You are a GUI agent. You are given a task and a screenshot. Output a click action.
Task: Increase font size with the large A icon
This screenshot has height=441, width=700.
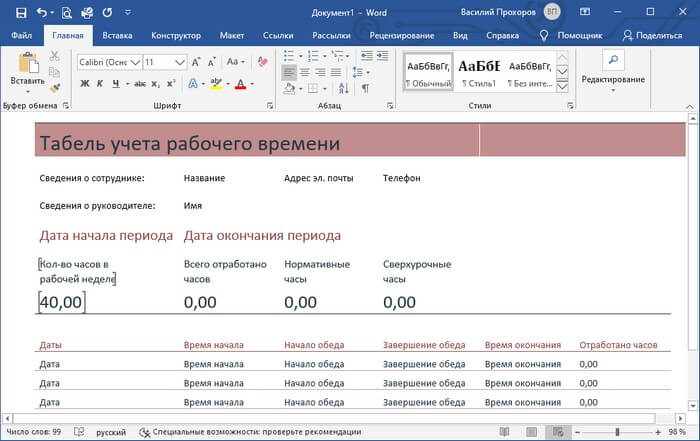(196, 62)
